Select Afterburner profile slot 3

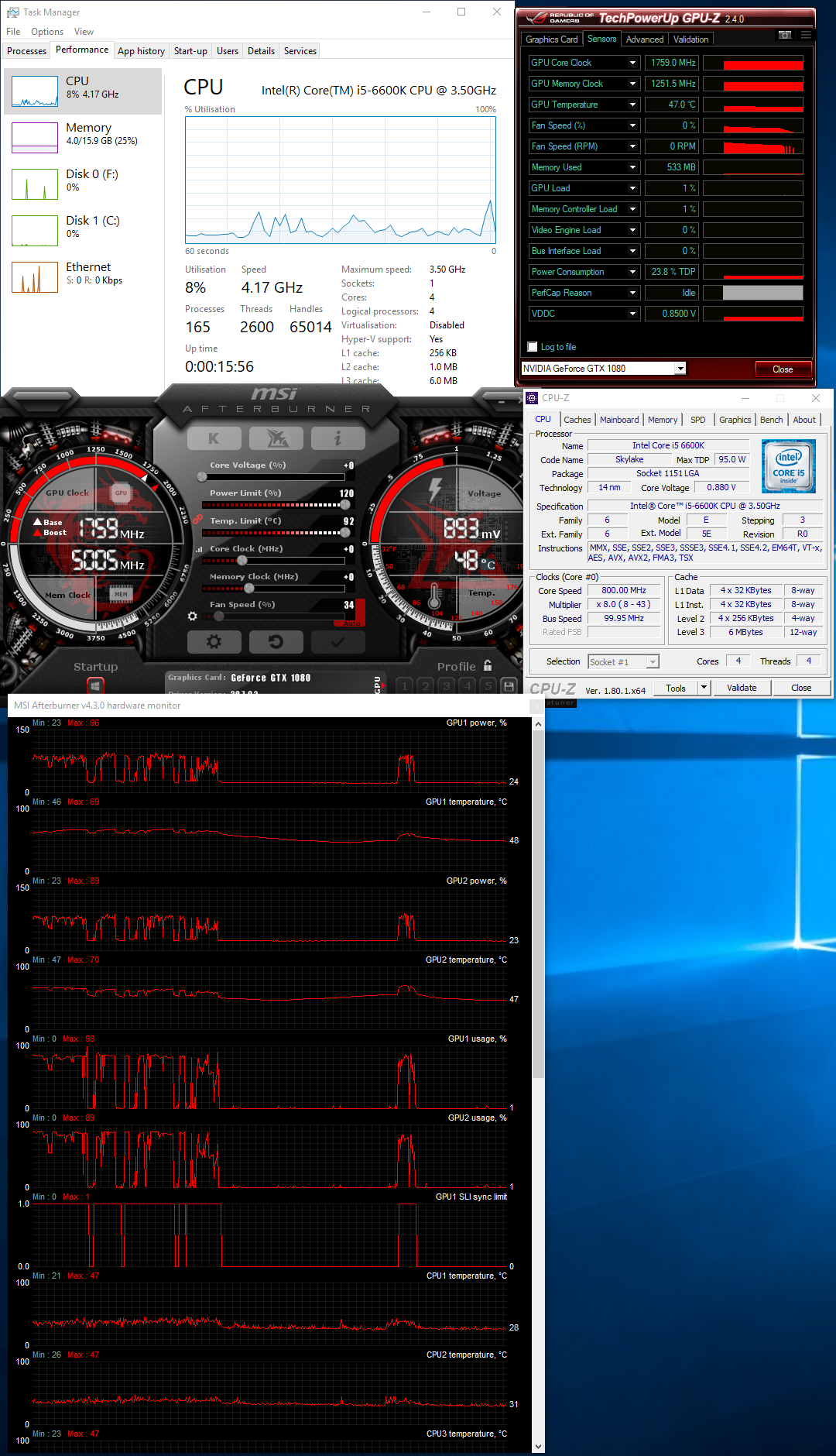point(447,686)
